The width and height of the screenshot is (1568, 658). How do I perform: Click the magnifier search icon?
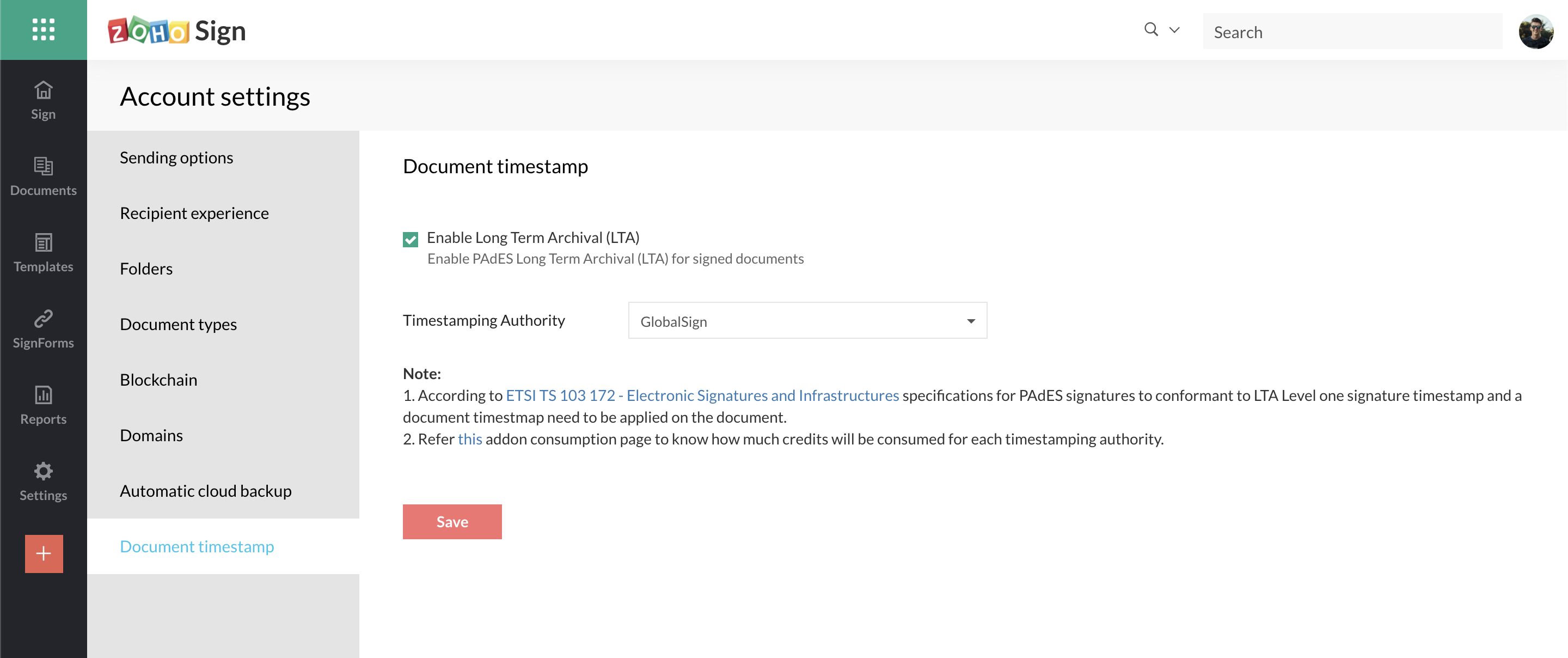click(x=1150, y=29)
